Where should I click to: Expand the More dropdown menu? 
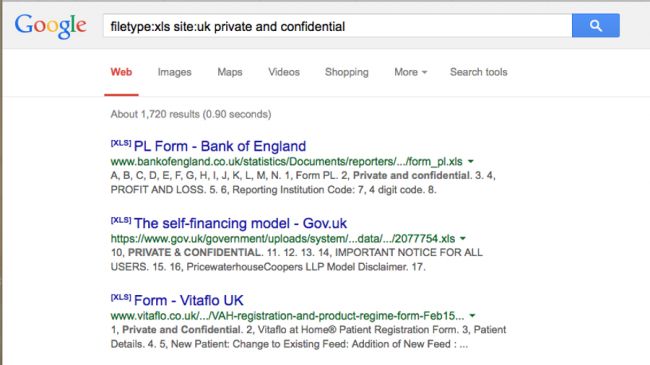[x=410, y=72]
